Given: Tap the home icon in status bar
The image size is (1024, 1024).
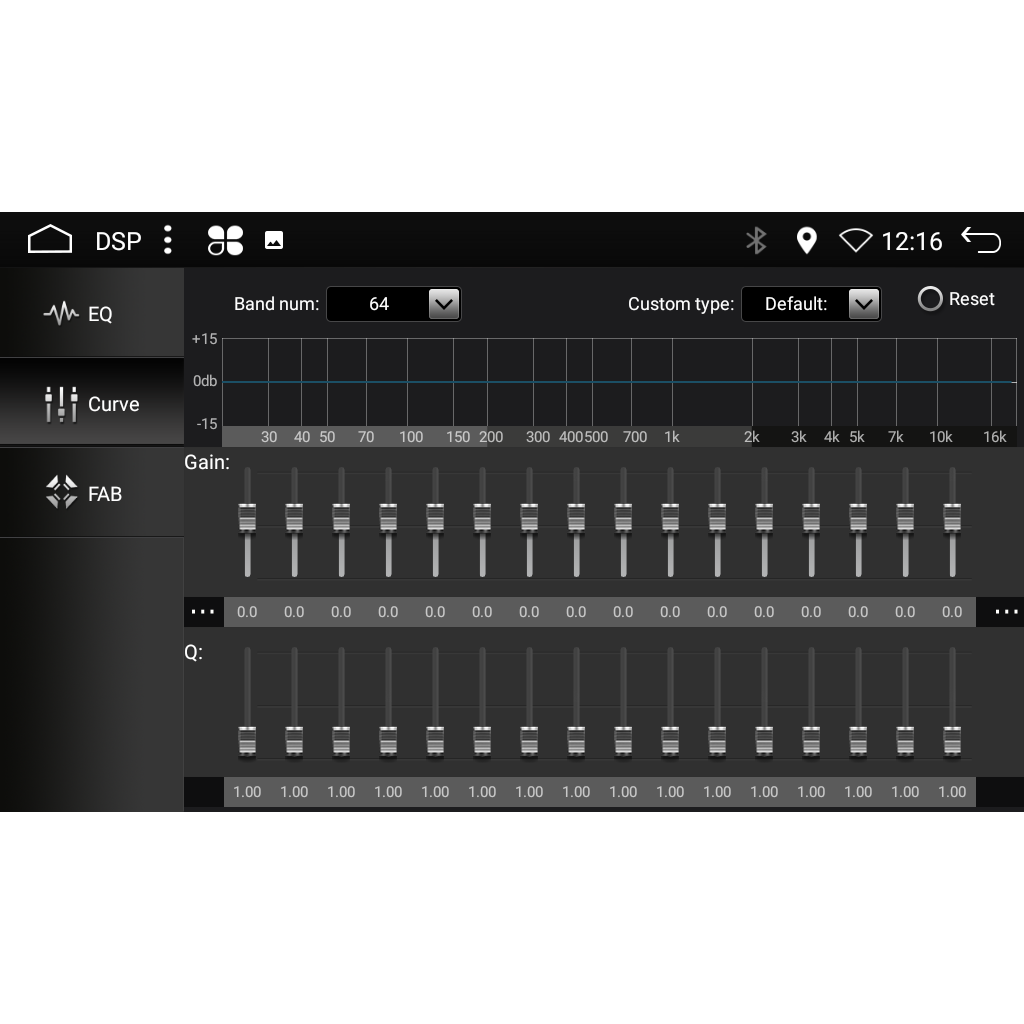Looking at the screenshot, I should (x=50, y=240).
